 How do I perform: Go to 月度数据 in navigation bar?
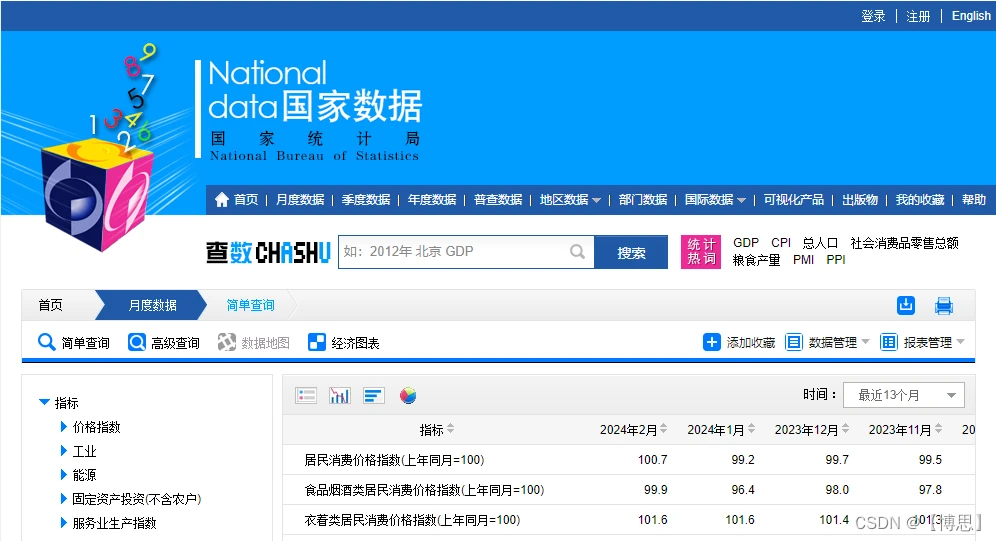coord(300,199)
